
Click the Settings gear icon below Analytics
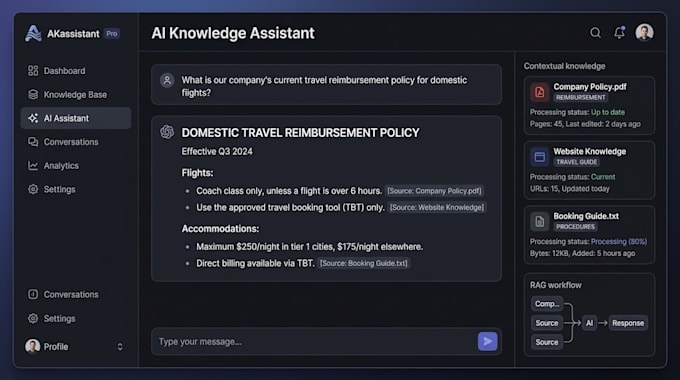click(33, 189)
